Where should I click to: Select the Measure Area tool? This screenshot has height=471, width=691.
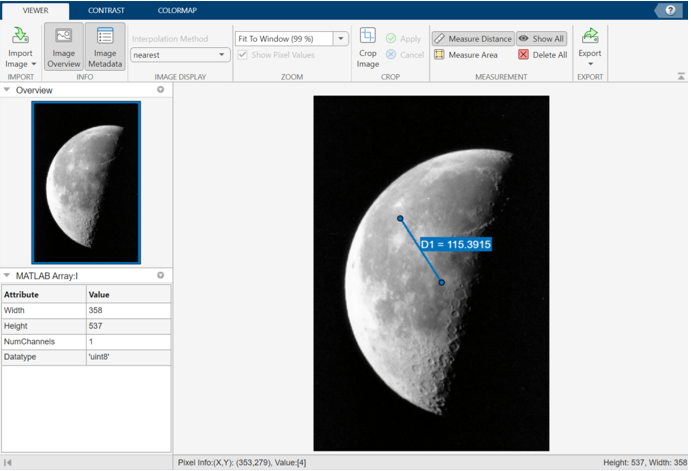tap(466, 55)
